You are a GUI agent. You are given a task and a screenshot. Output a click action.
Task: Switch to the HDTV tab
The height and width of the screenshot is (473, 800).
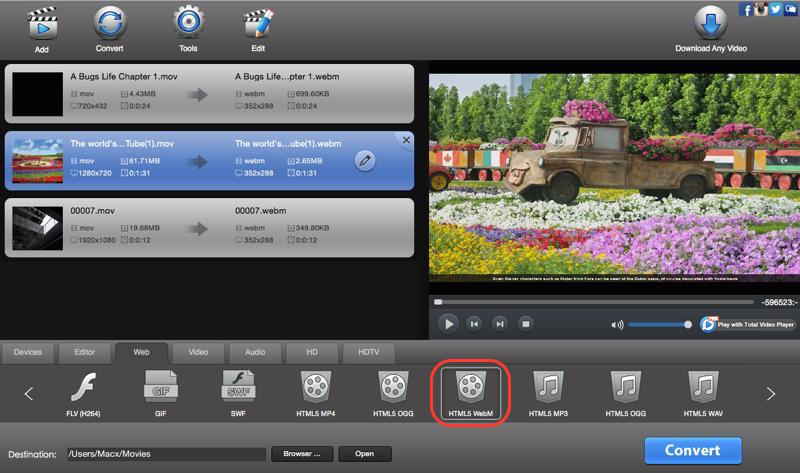pyautogui.click(x=369, y=353)
